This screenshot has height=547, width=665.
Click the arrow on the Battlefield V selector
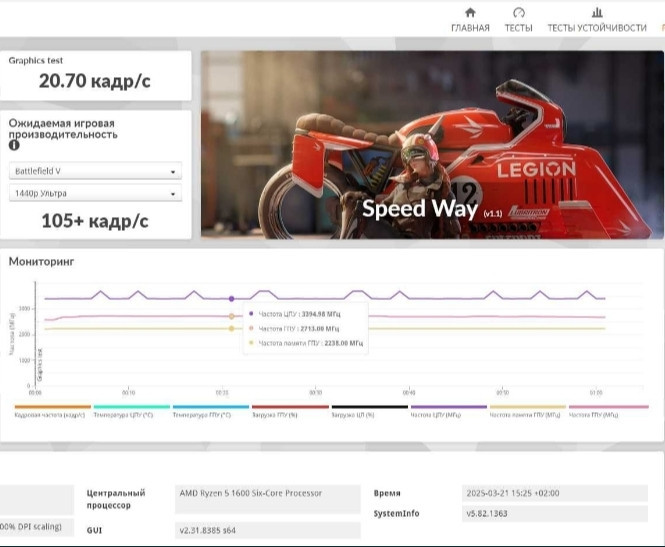[173, 171]
